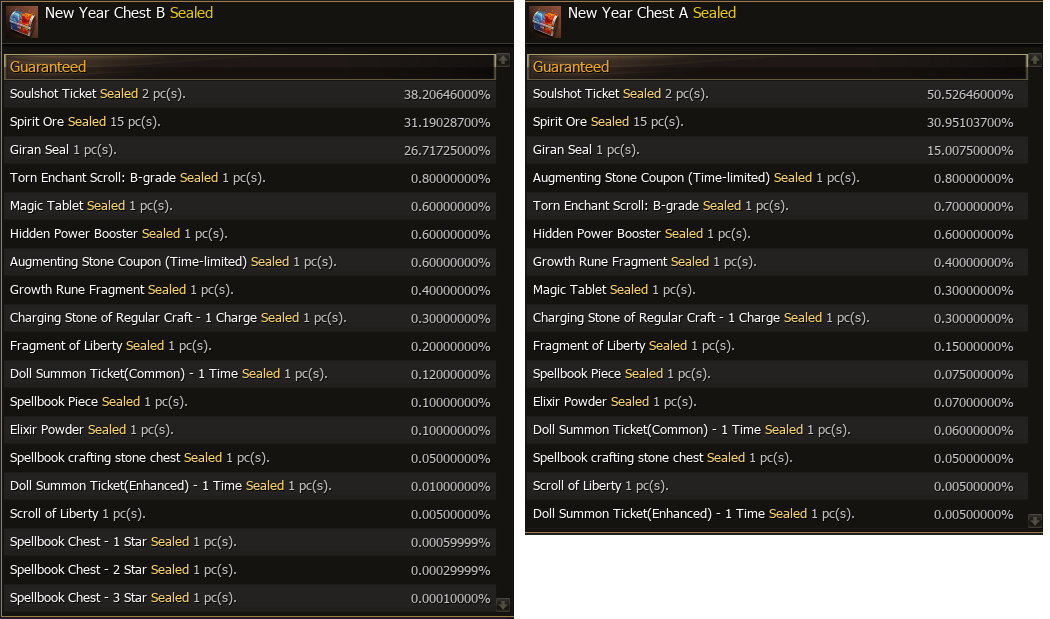The image size is (1050, 619).
Task: Click Spellbook Chest - 1 Star entry
Action: [x=123, y=542]
